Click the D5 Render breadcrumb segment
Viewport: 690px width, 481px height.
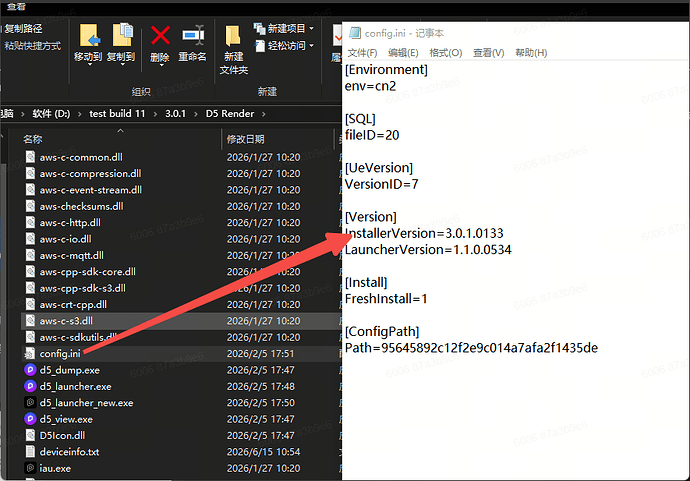(230, 114)
